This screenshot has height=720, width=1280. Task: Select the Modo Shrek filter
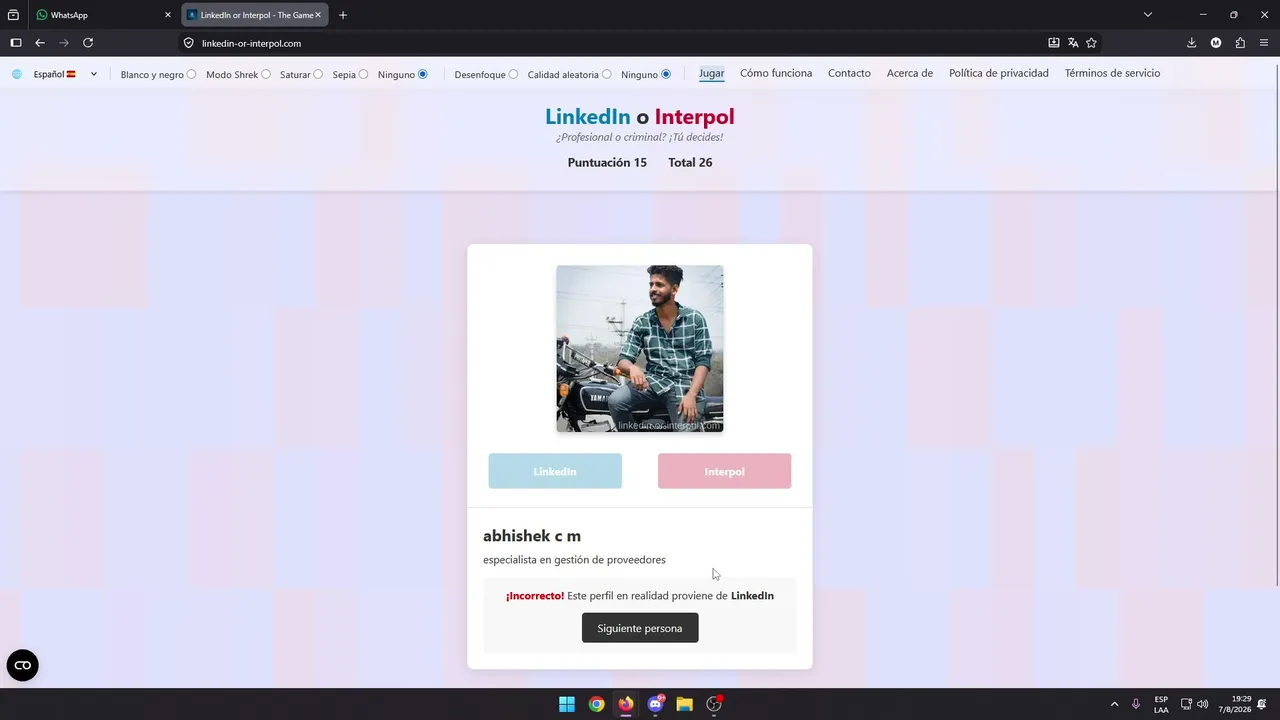click(266, 74)
